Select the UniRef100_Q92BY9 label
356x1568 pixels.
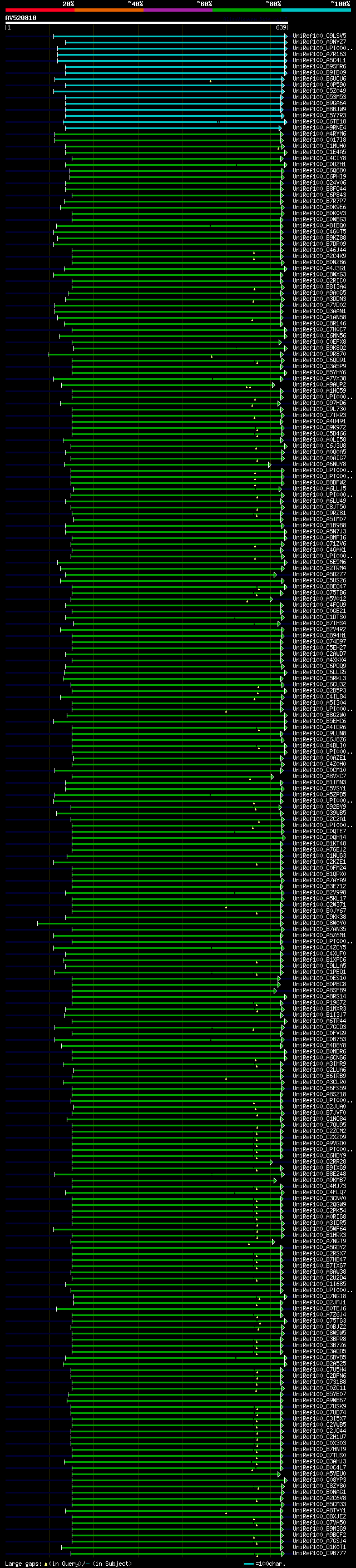[x=319, y=807]
